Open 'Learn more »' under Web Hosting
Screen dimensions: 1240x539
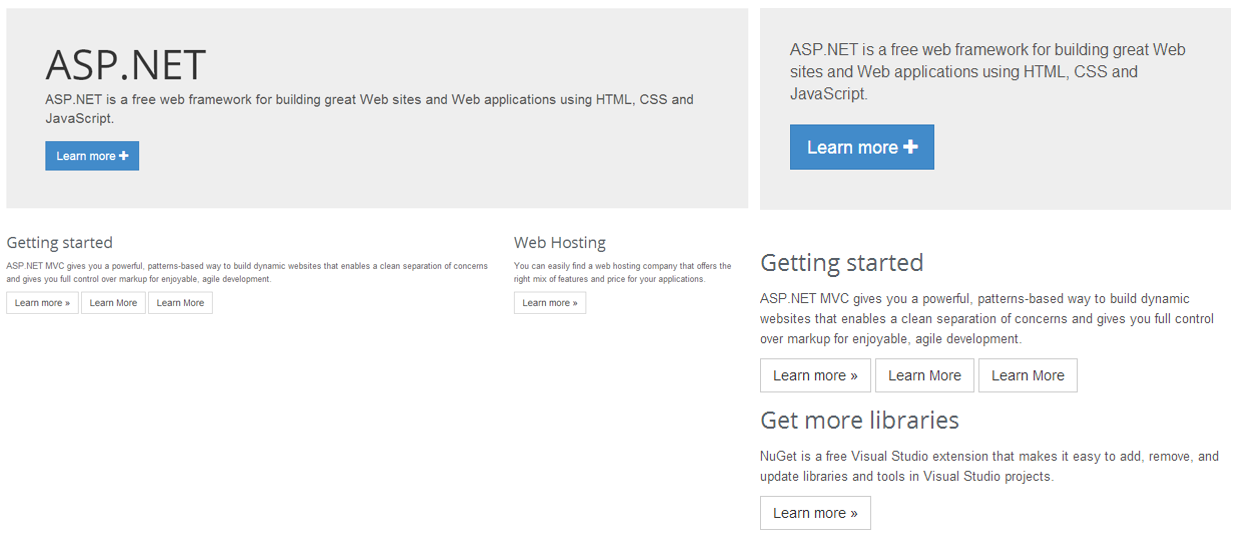[x=550, y=303]
